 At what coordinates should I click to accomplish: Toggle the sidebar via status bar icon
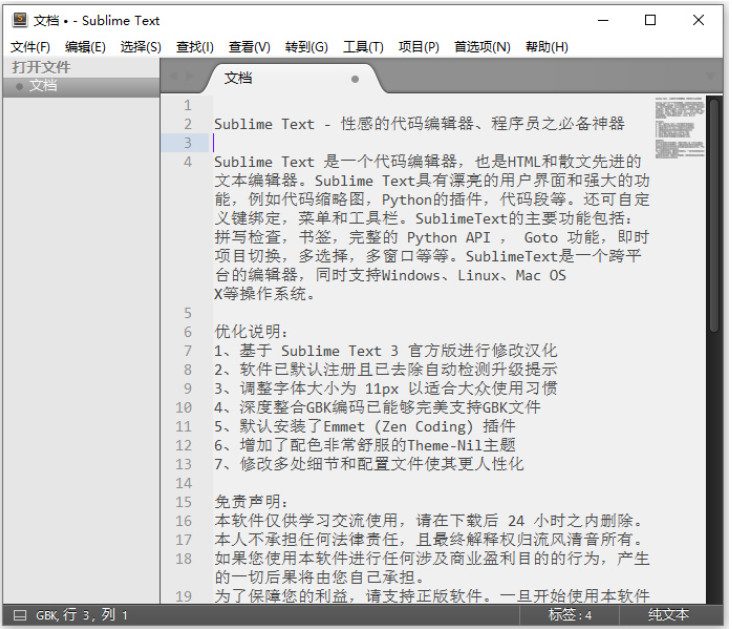tap(20, 615)
